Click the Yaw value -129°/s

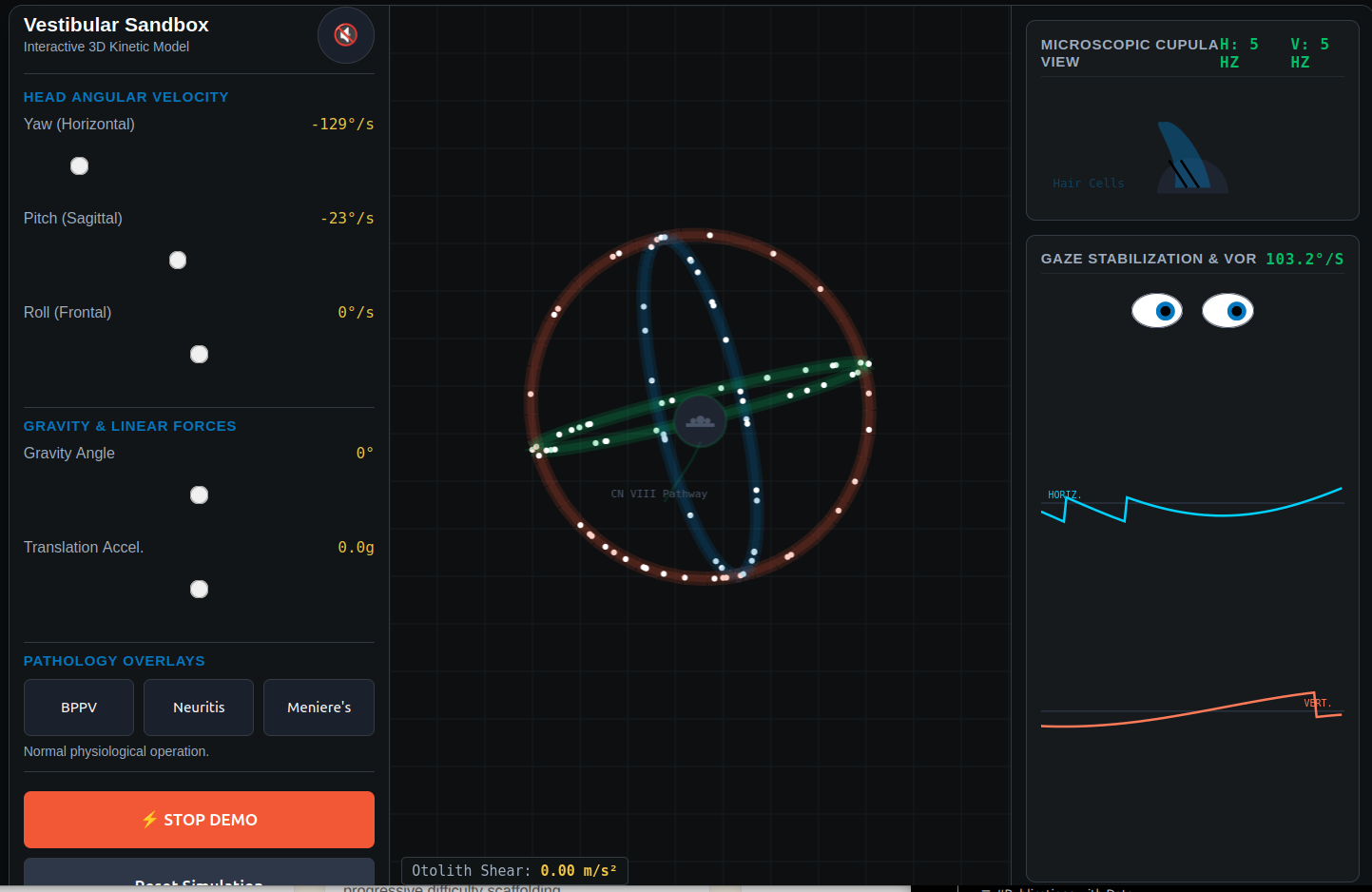click(x=342, y=125)
